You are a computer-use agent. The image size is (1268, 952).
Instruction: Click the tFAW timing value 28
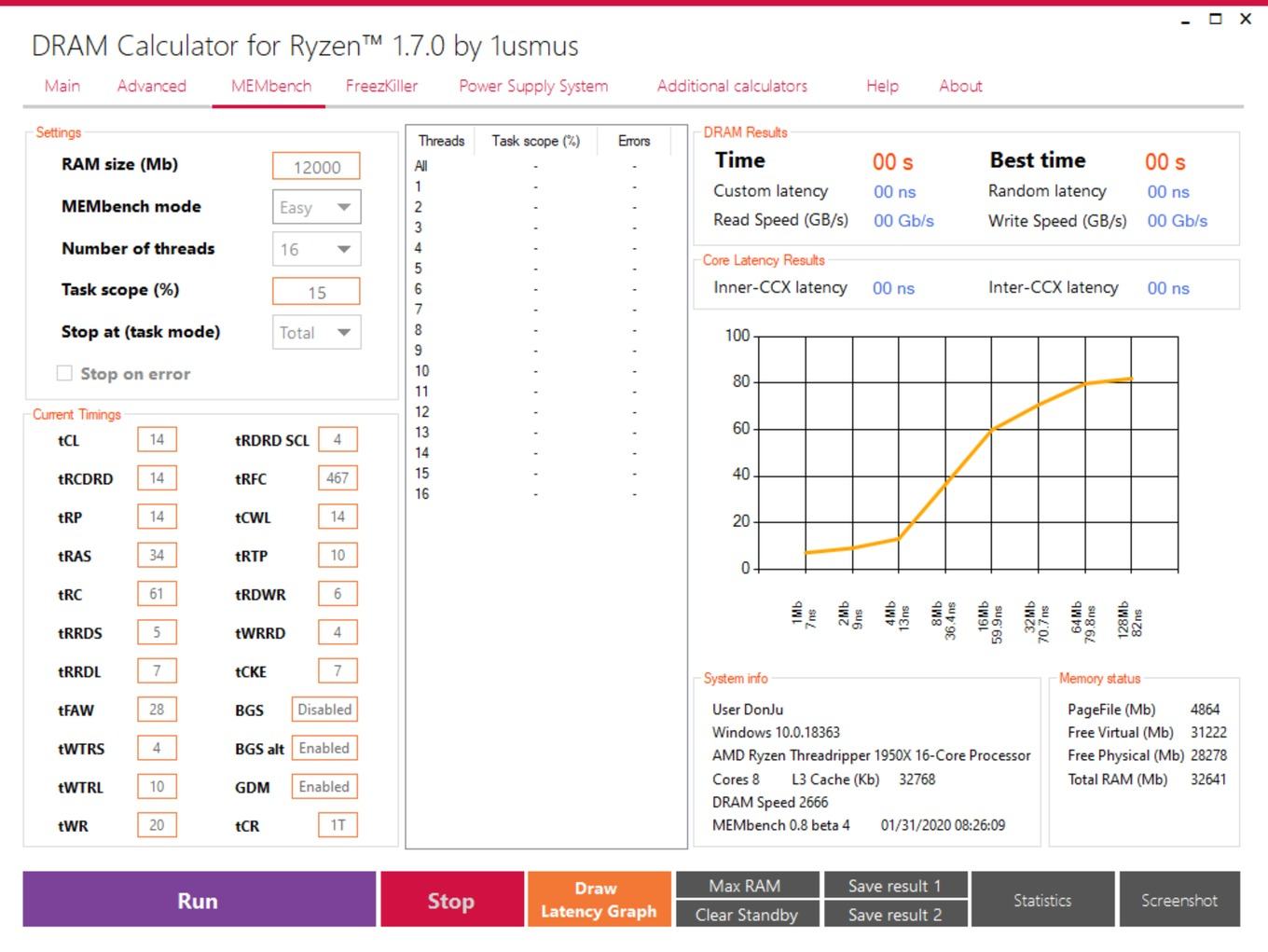click(157, 710)
